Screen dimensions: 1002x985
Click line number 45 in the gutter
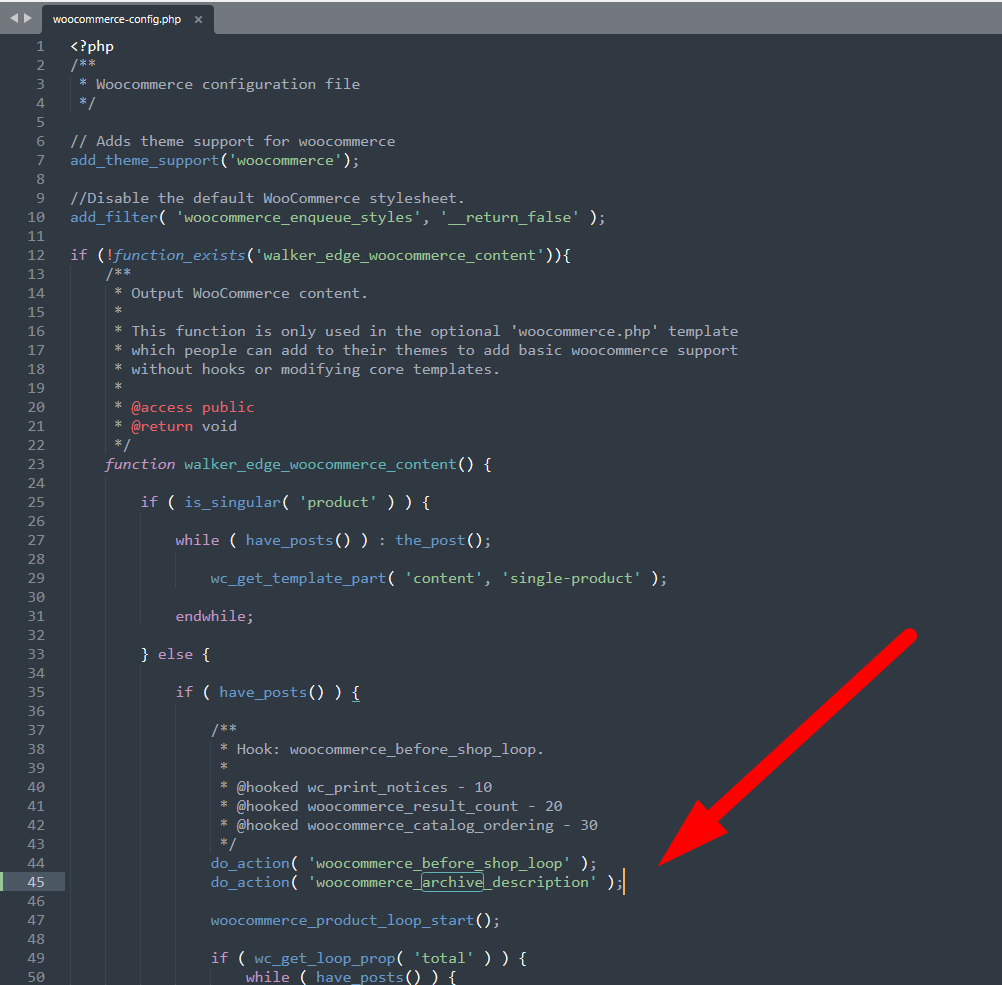[36, 883]
